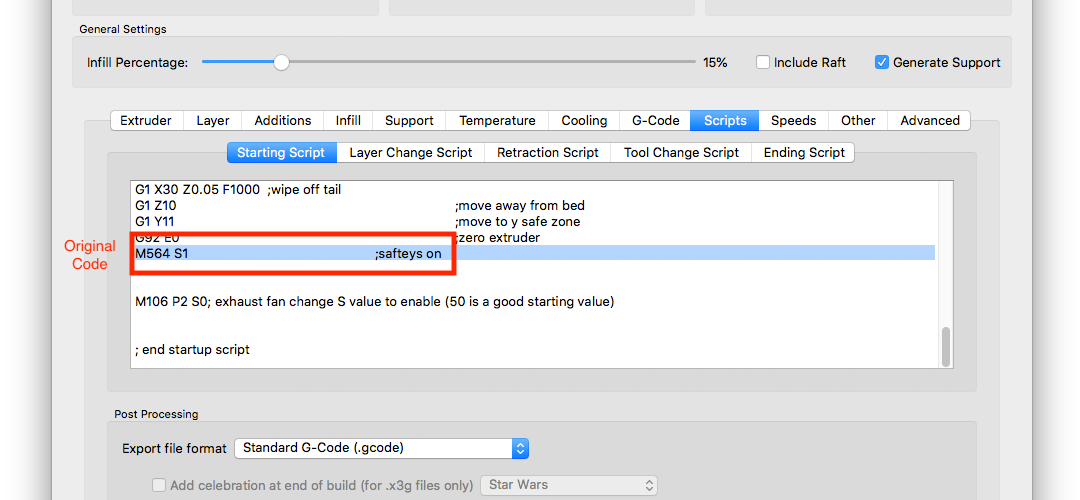Expand the Star Wars celebration dropdown
The width and height of the screenshot is (1080, 500).
tap(569, 485)
